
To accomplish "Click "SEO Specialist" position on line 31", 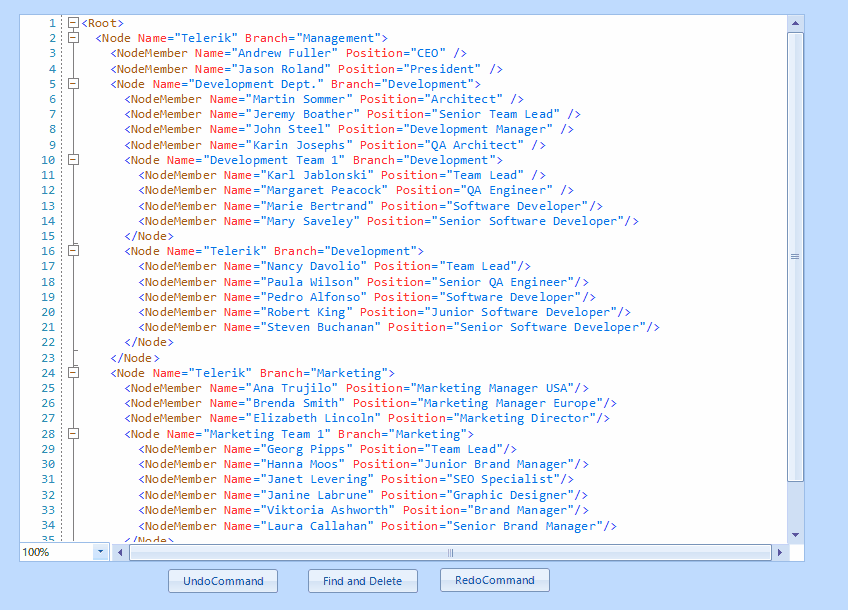I will 502,479.
